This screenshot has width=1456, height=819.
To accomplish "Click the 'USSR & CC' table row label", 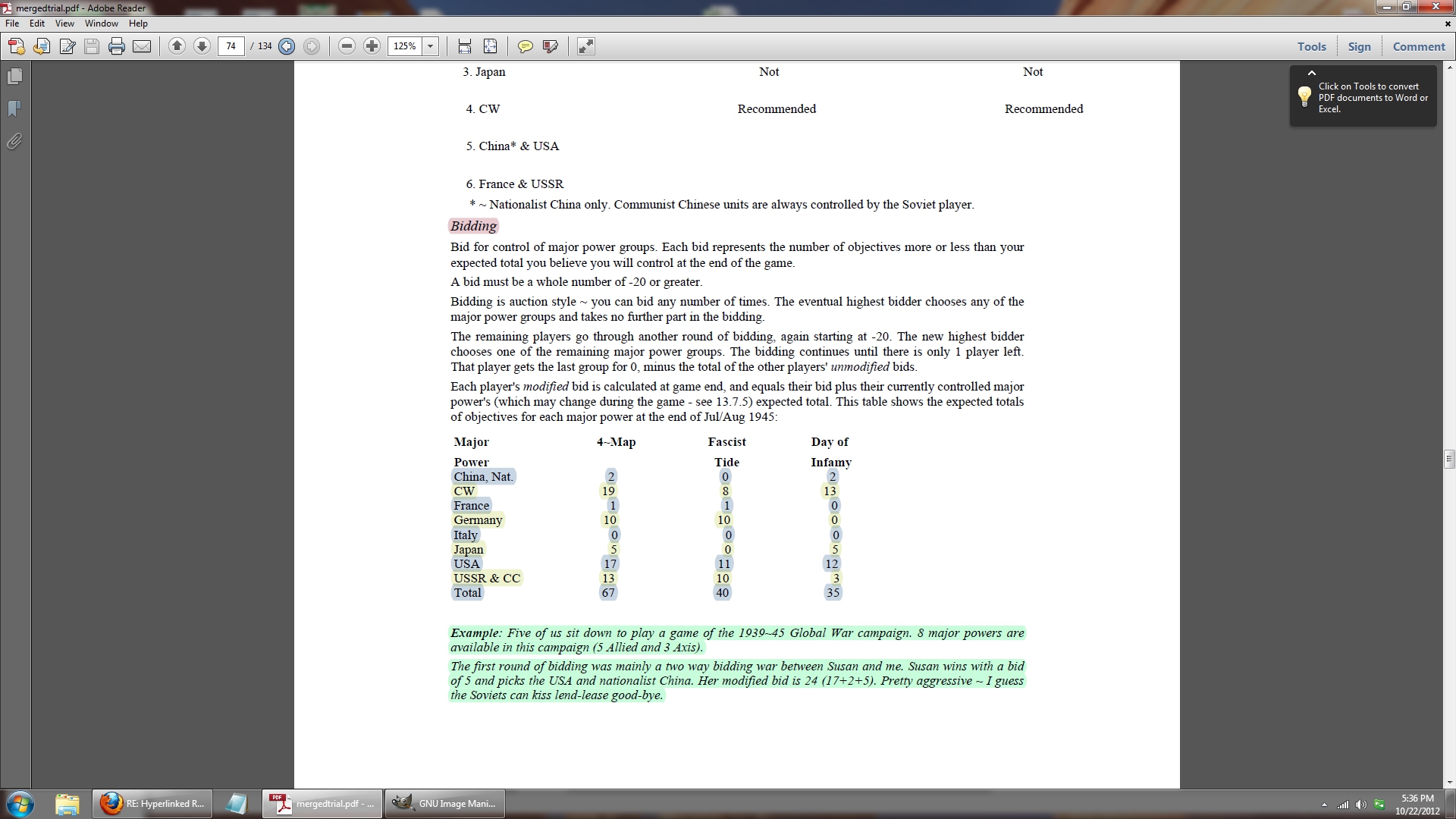I will pos(487,578).
